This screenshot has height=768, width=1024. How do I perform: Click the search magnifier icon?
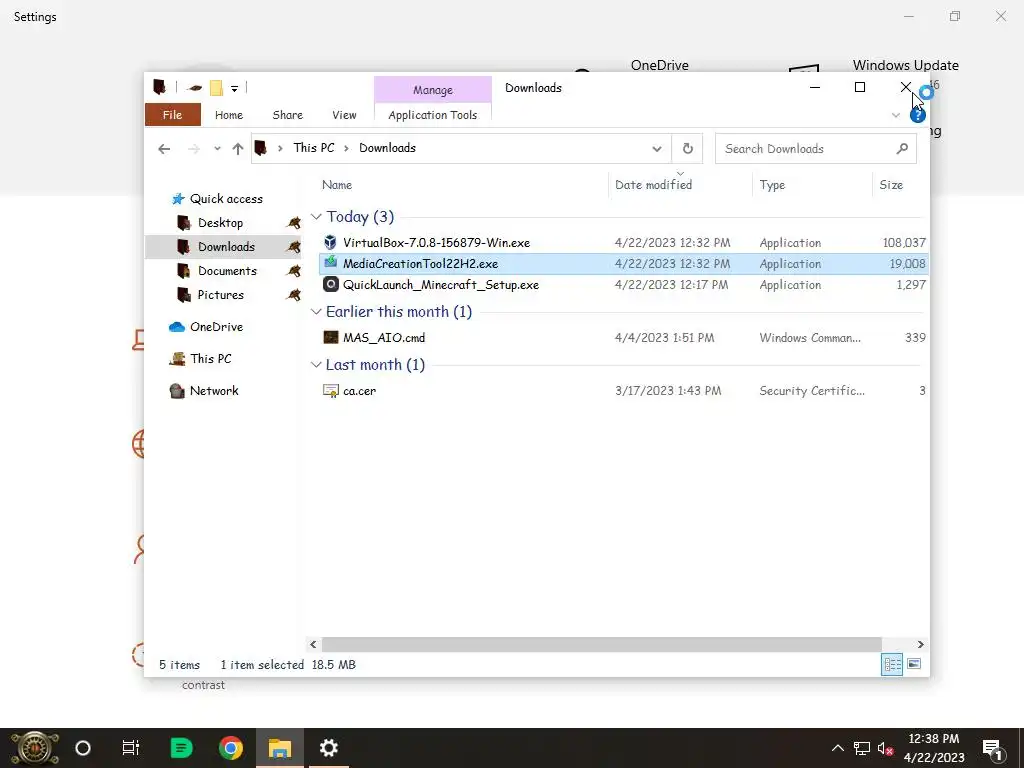point(902,148)
